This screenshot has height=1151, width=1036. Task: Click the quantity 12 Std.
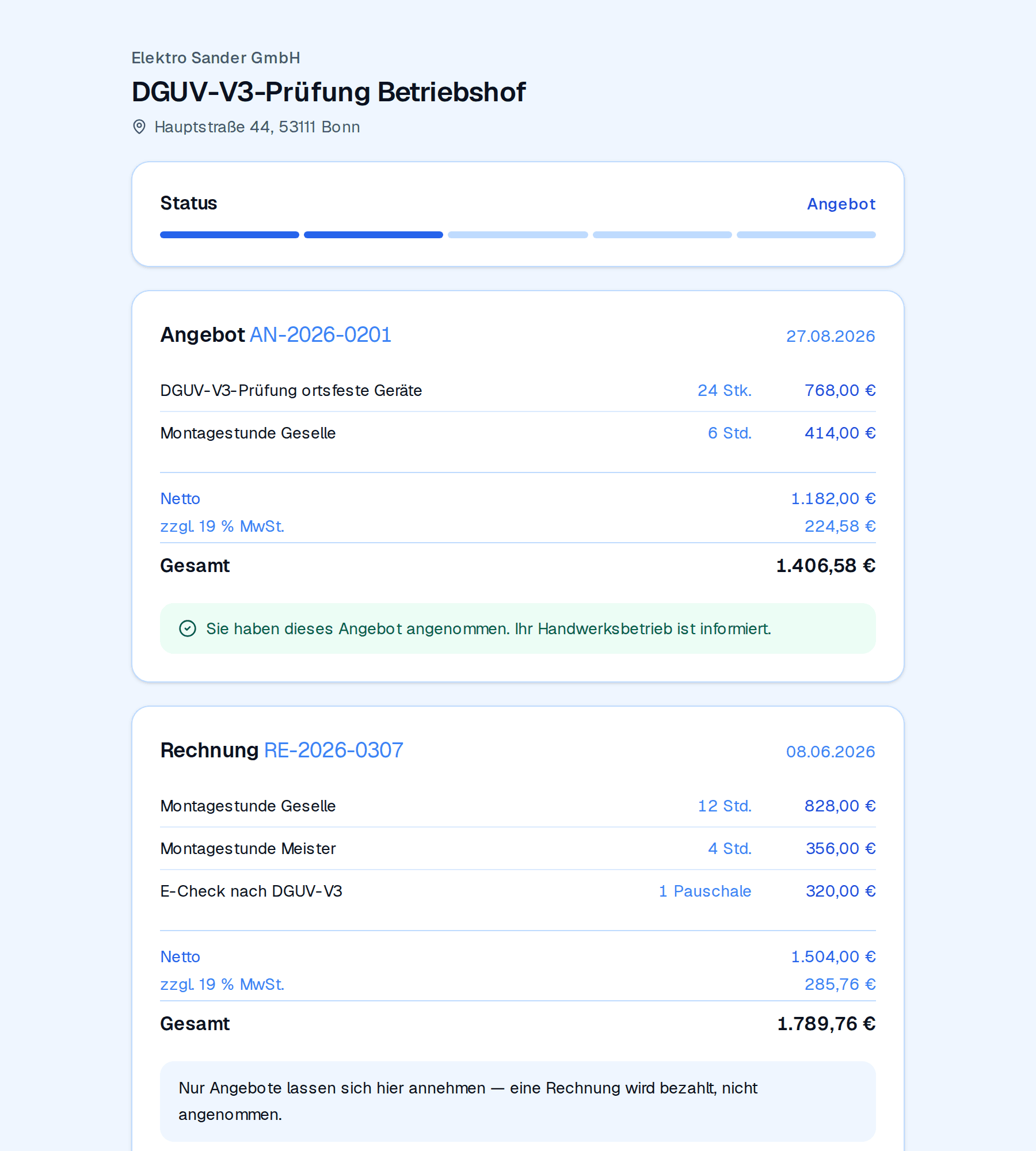point(725,806)
